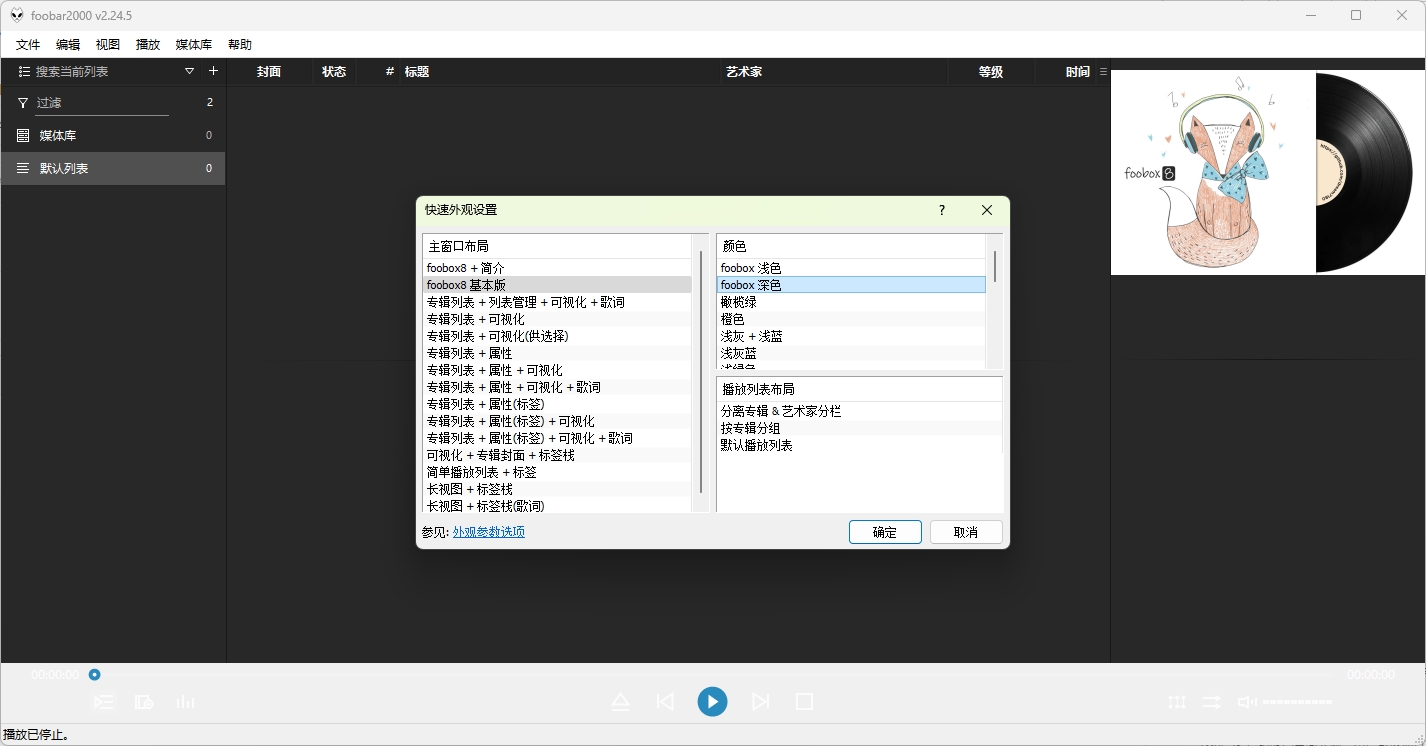The height and width of the screenshot is (746, 1426).
Task: Select layout 'foobox8 + 简介'
Action: pyautogui.click(x=557, y=268)
